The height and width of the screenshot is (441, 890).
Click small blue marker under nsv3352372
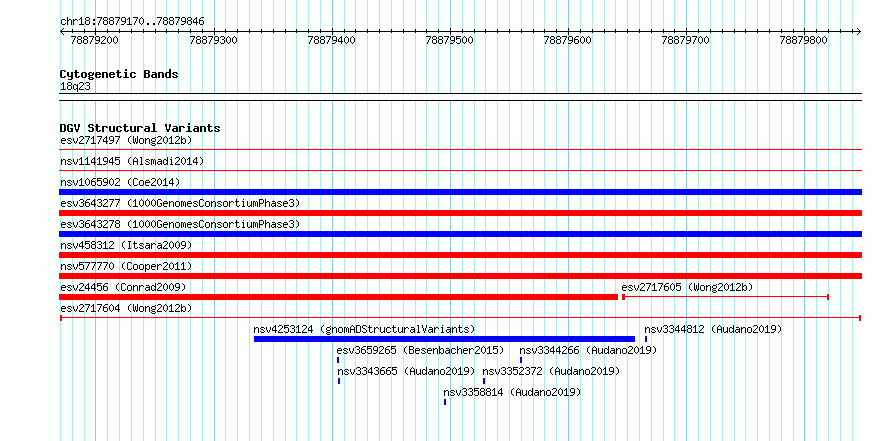[x=484, y=381]
